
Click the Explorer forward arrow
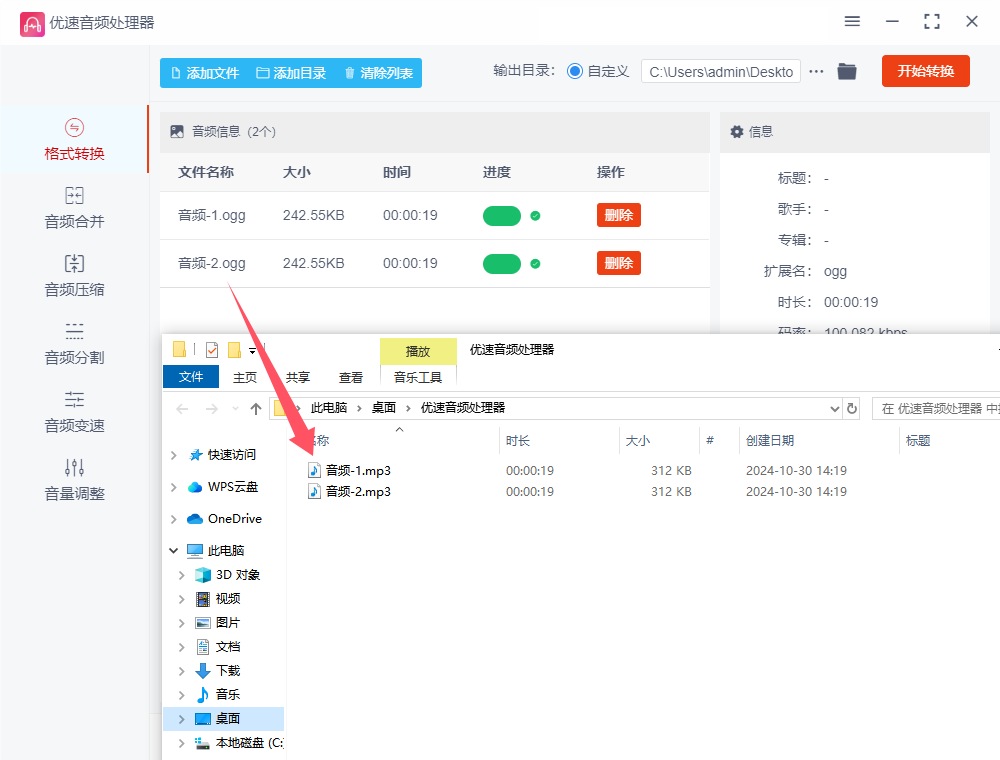(212, 409)
